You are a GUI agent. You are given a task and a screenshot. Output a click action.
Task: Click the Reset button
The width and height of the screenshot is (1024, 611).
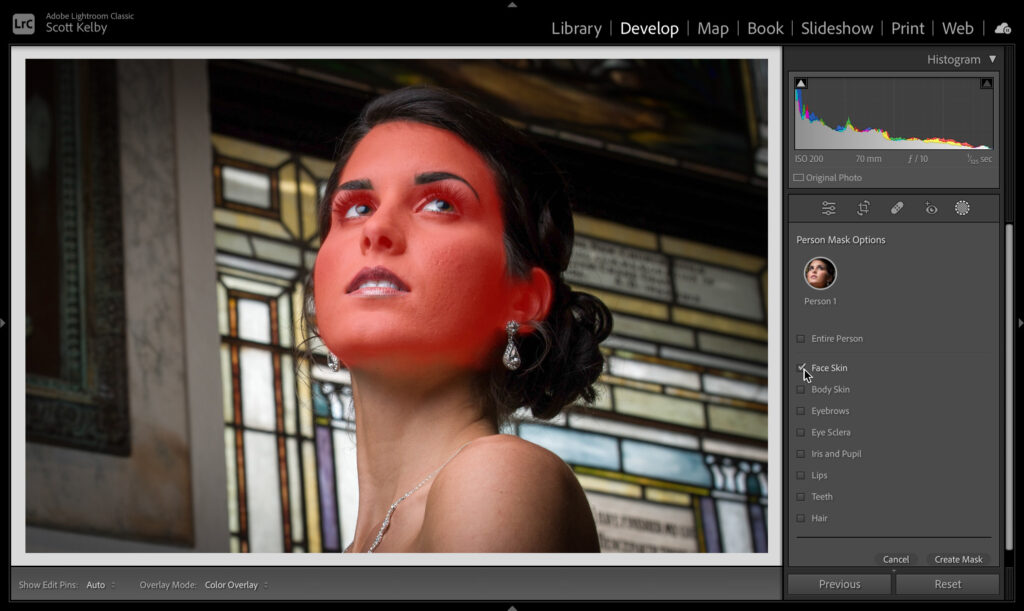click(947, 584)
